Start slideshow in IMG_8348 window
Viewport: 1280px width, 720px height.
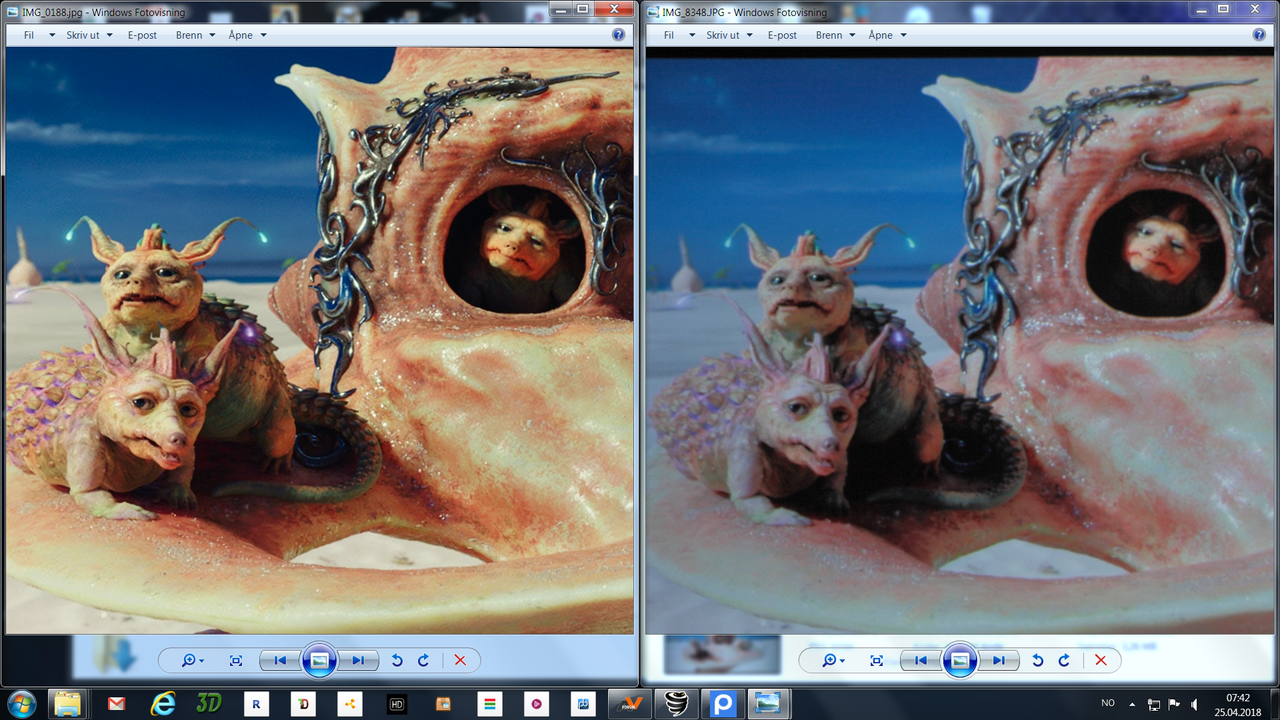point(959,660)
